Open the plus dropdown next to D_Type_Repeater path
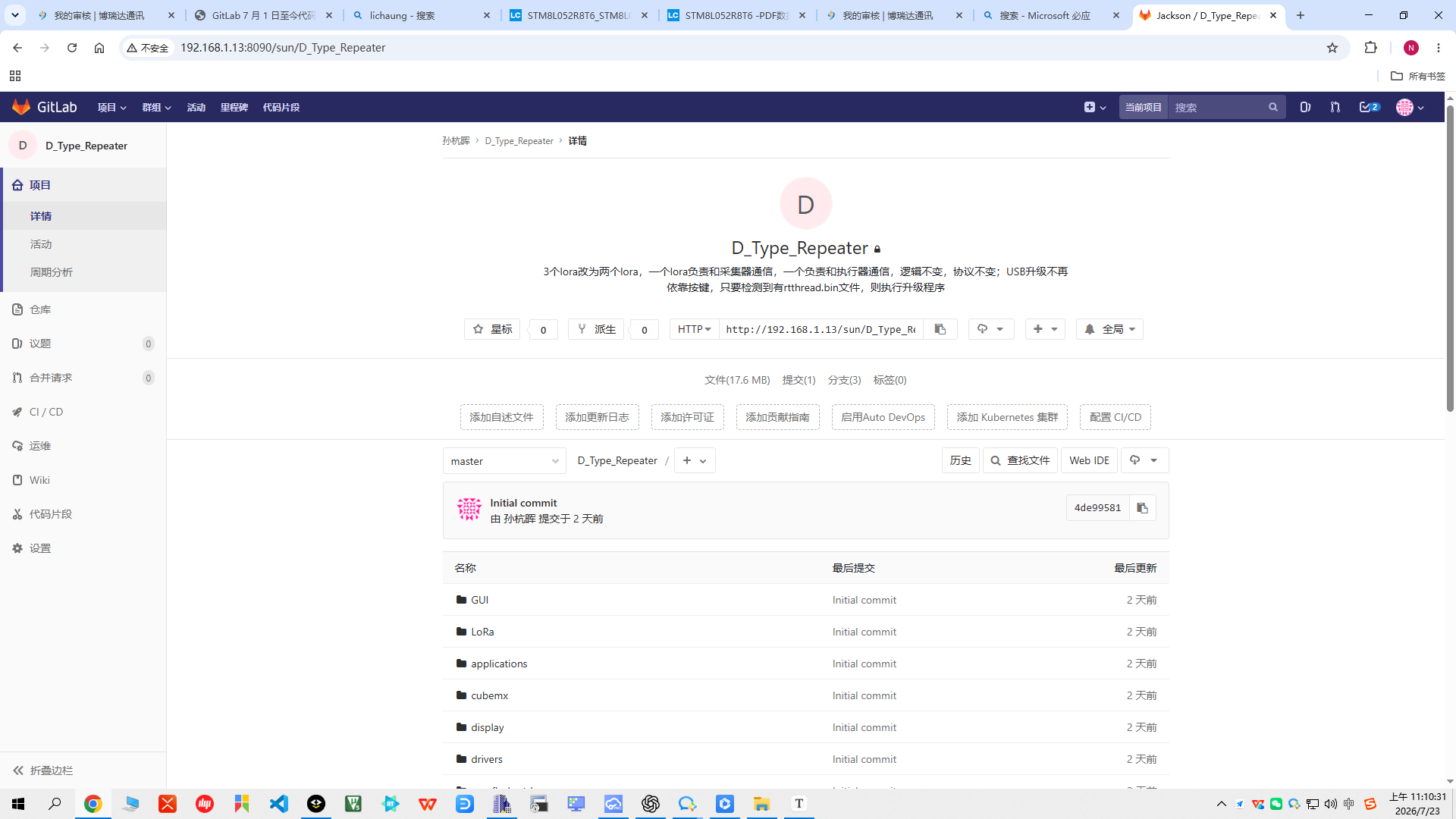 pyautogui.click(x=695, y=460)
